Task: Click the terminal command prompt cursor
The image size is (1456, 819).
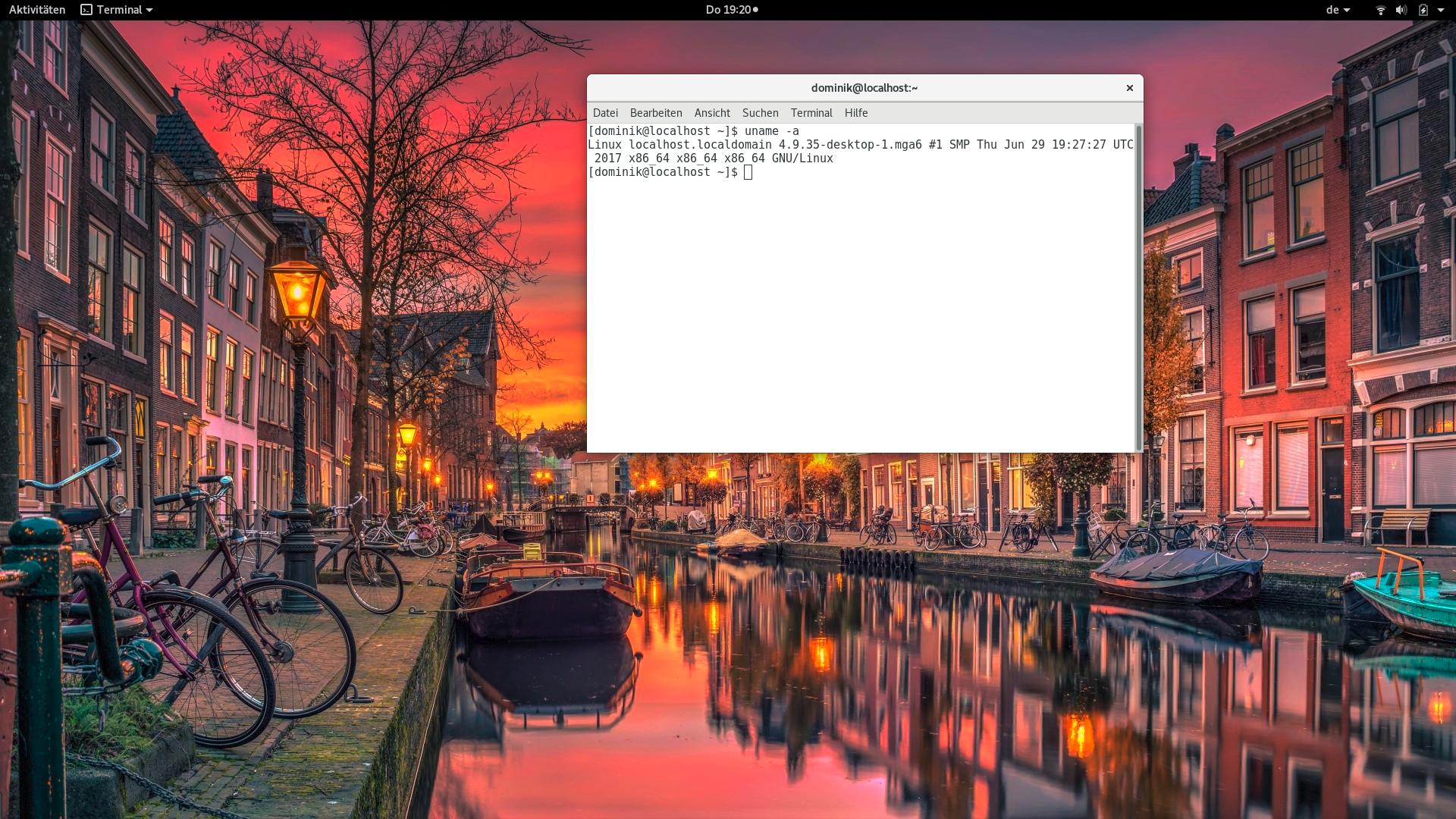Action: 748,173
